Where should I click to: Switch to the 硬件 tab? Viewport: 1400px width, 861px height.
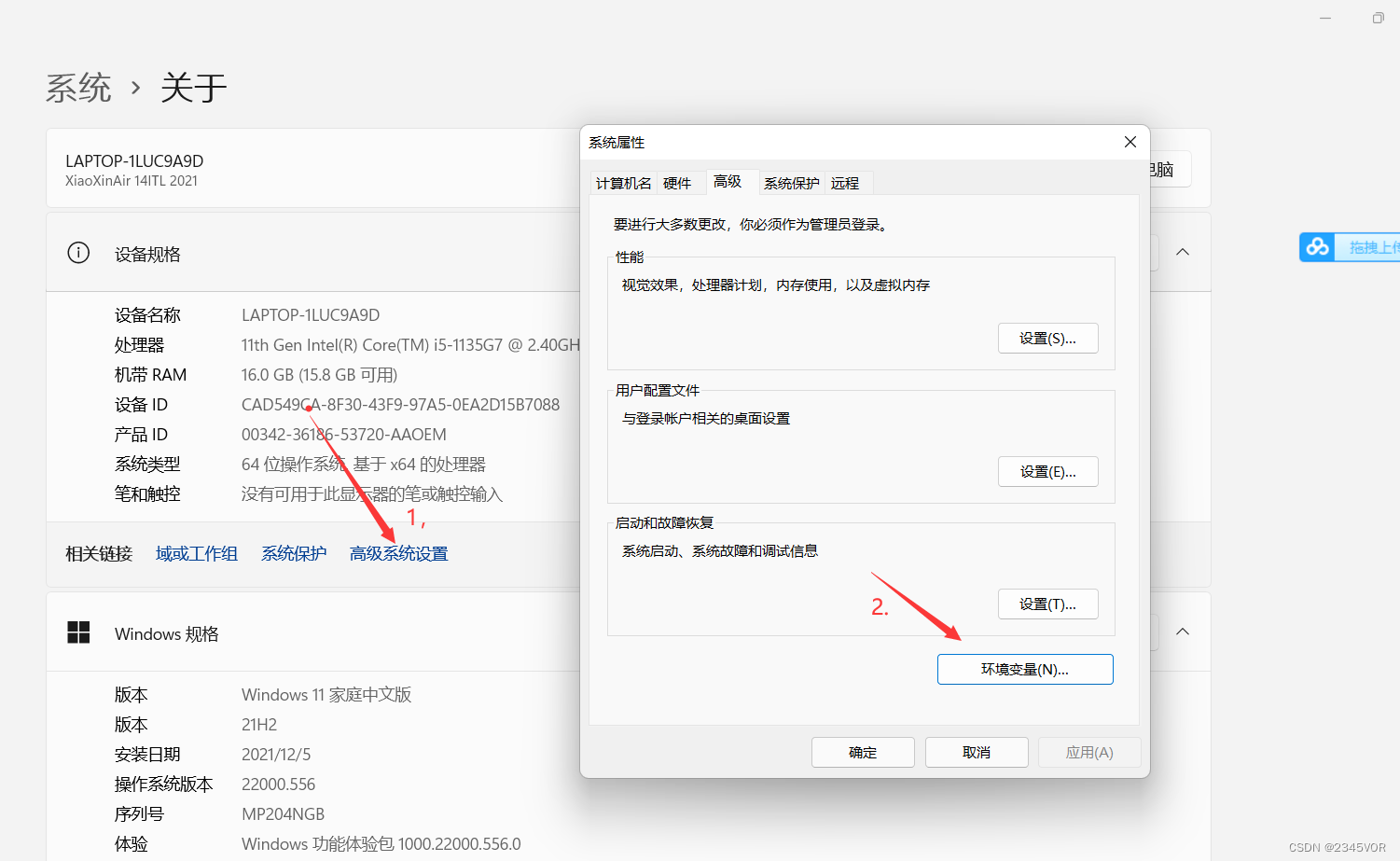(677, 183)
